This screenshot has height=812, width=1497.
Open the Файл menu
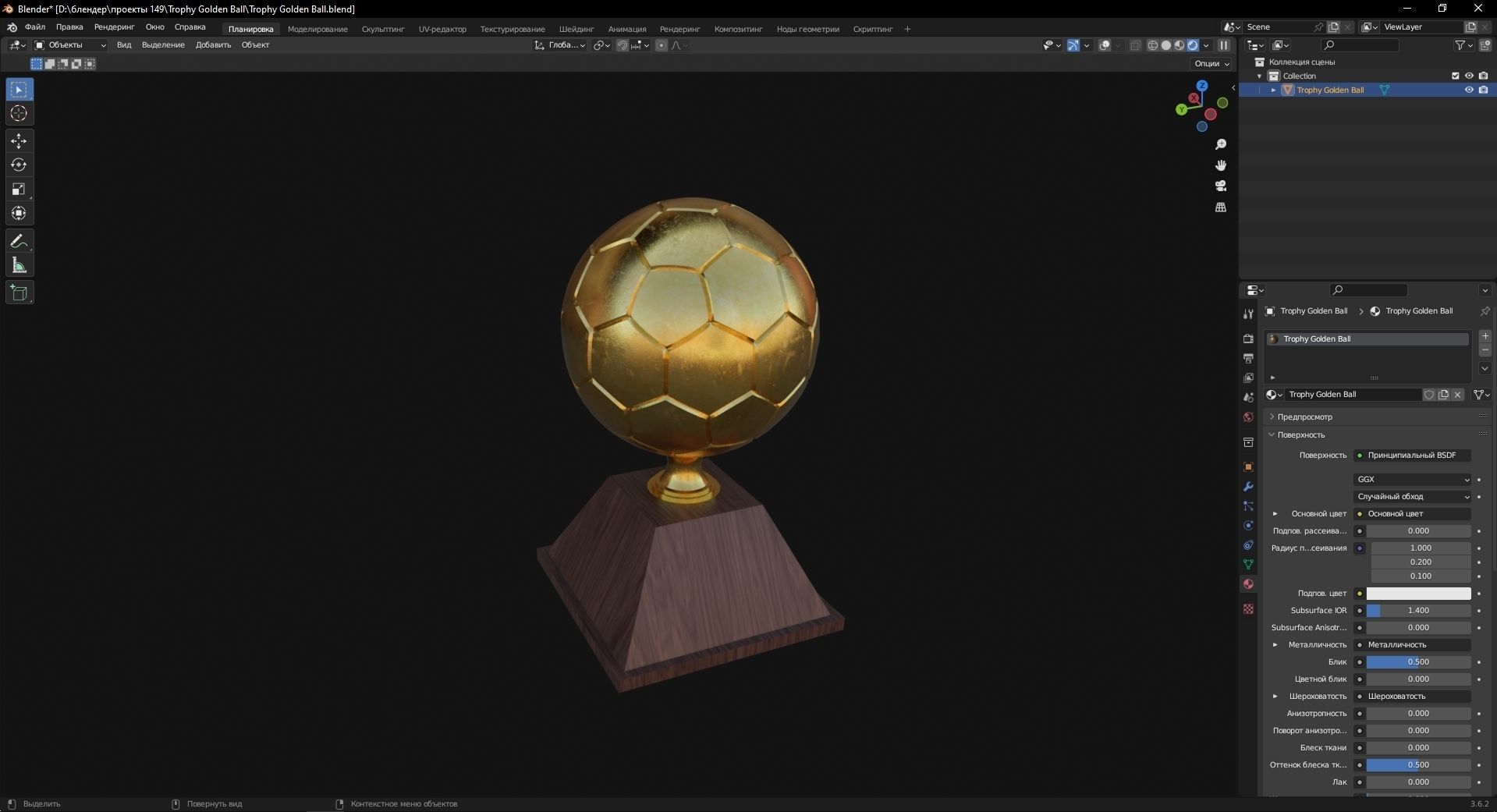click(x=35, y=27)
